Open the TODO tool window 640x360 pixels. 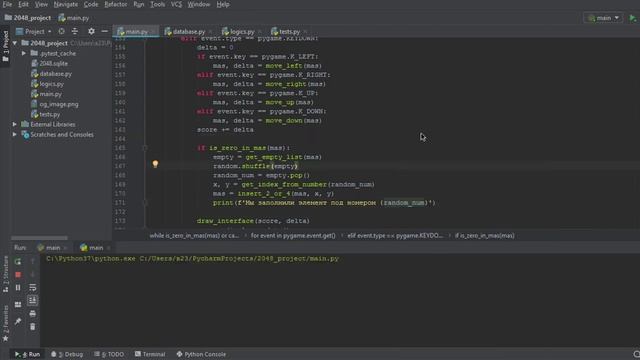pos(109,354)
